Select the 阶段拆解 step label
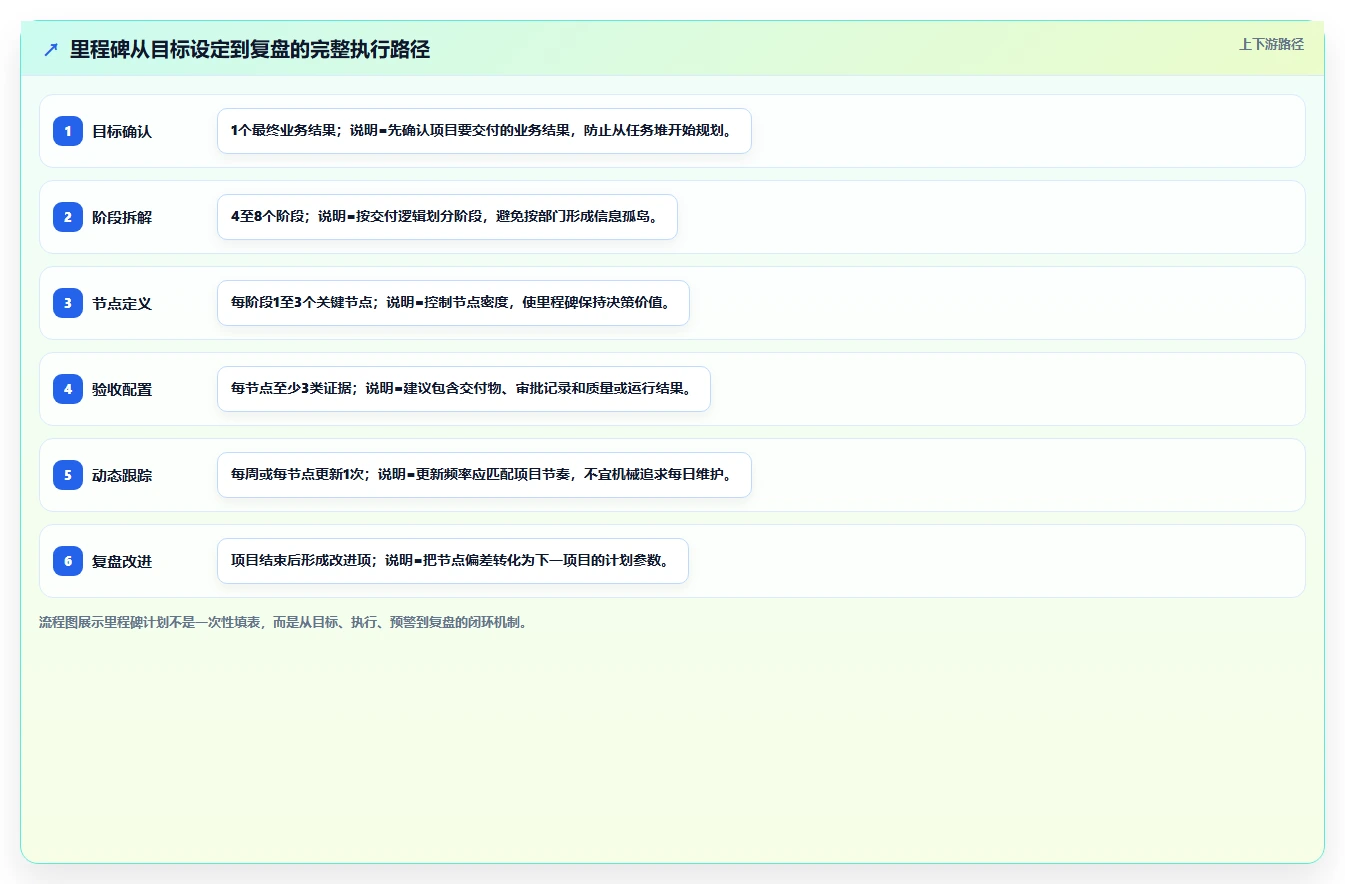This screenshot has width=1345, height=884. pyautogui.click(x=122, y=217)
